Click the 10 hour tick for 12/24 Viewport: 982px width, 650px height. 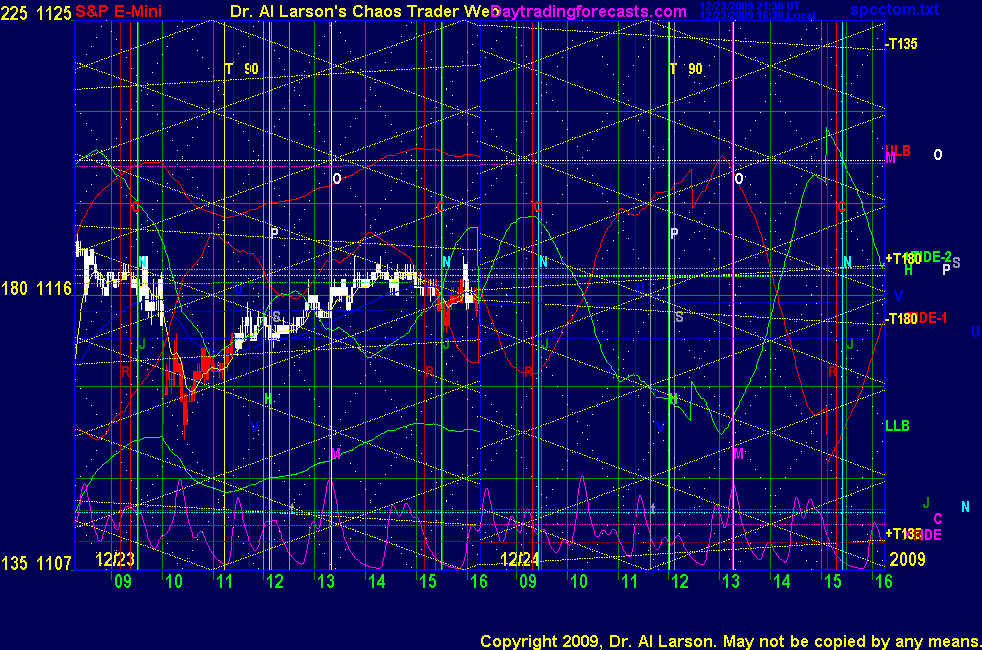(x=579, y=581)
